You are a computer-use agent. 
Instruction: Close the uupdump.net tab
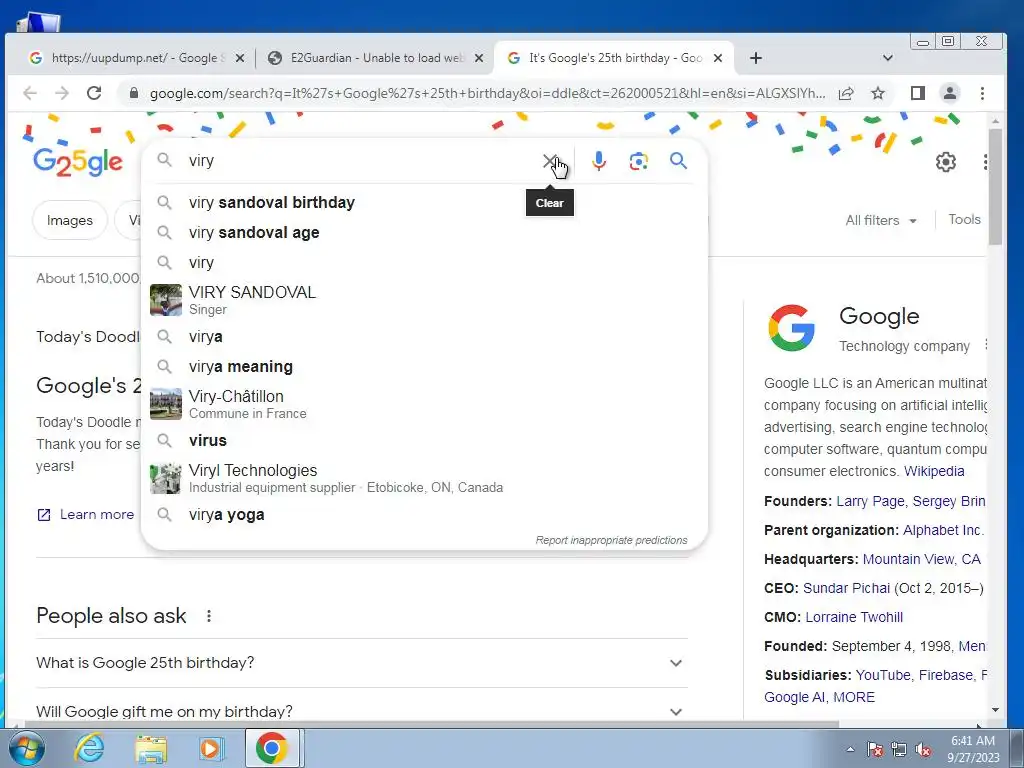tap(240, 58)
